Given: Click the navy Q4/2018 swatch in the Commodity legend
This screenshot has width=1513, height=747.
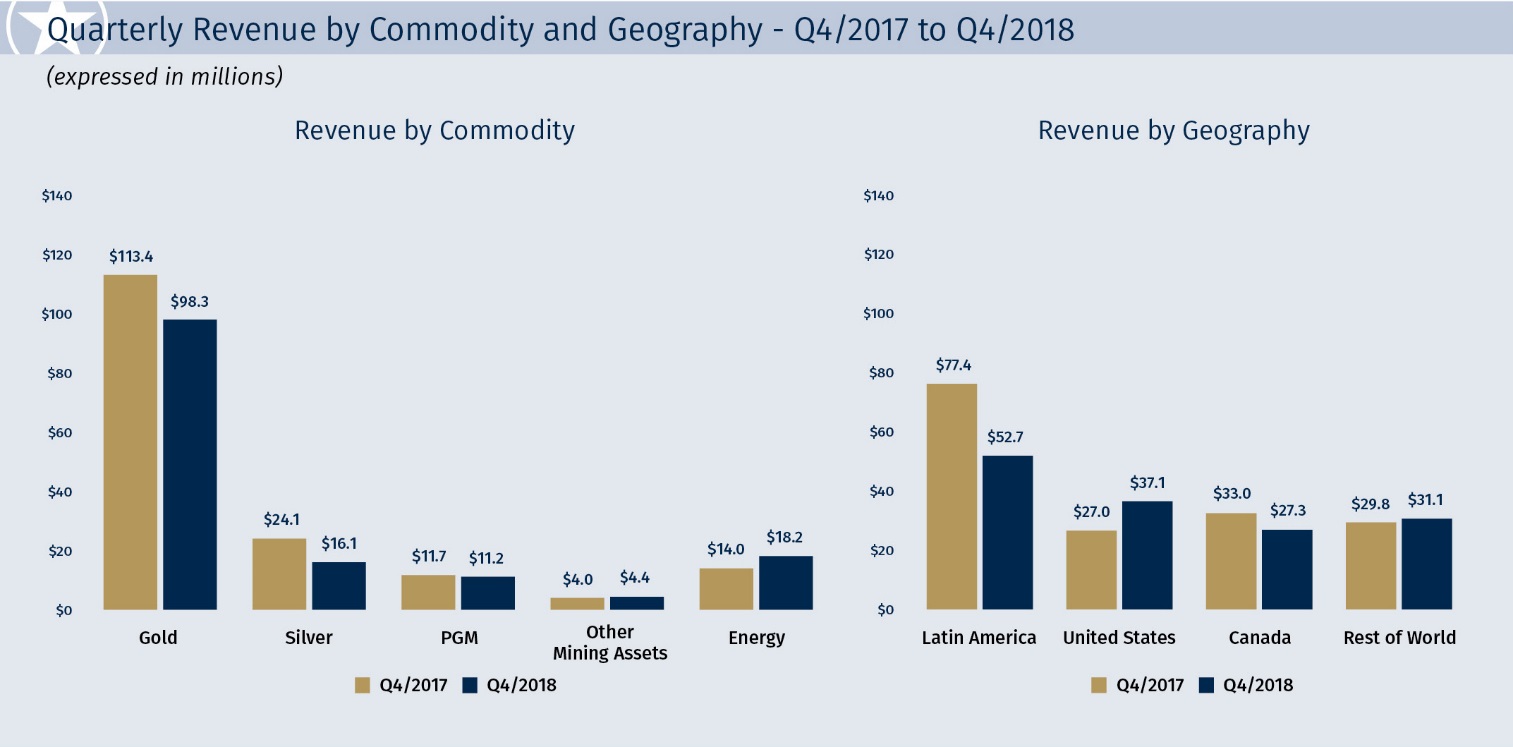Looking at the screenshot, I should pos(471,685).
